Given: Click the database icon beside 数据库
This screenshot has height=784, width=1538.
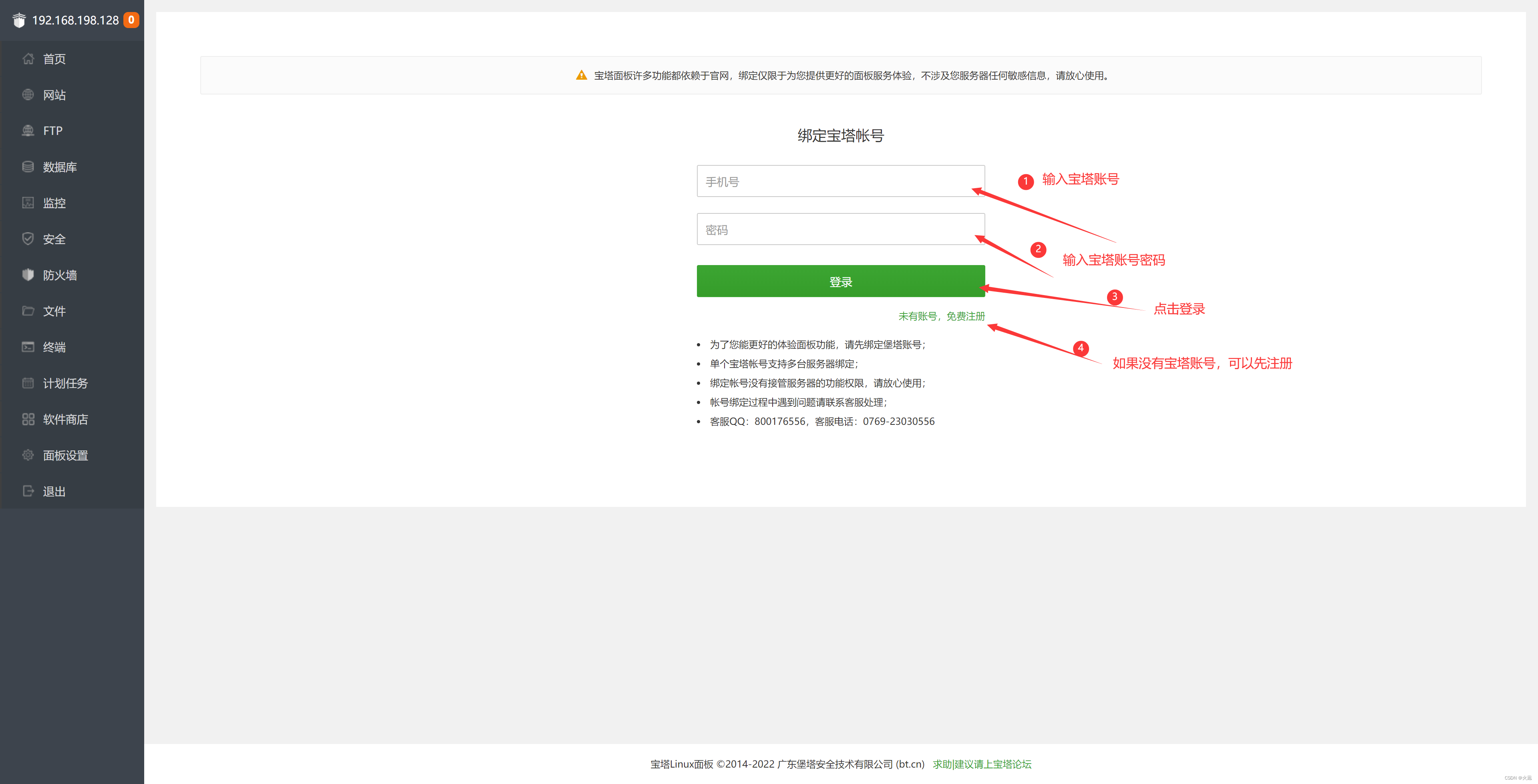Looking at the screenshot, I should pos(28,167).
